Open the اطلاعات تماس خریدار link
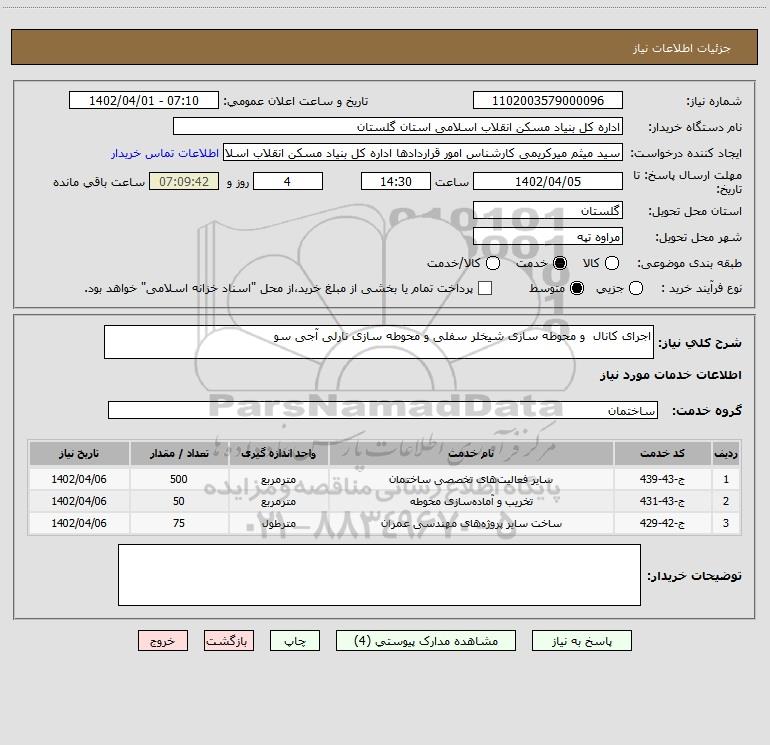Viewport: 770px width, 745px height. click(x=165, y=153)
